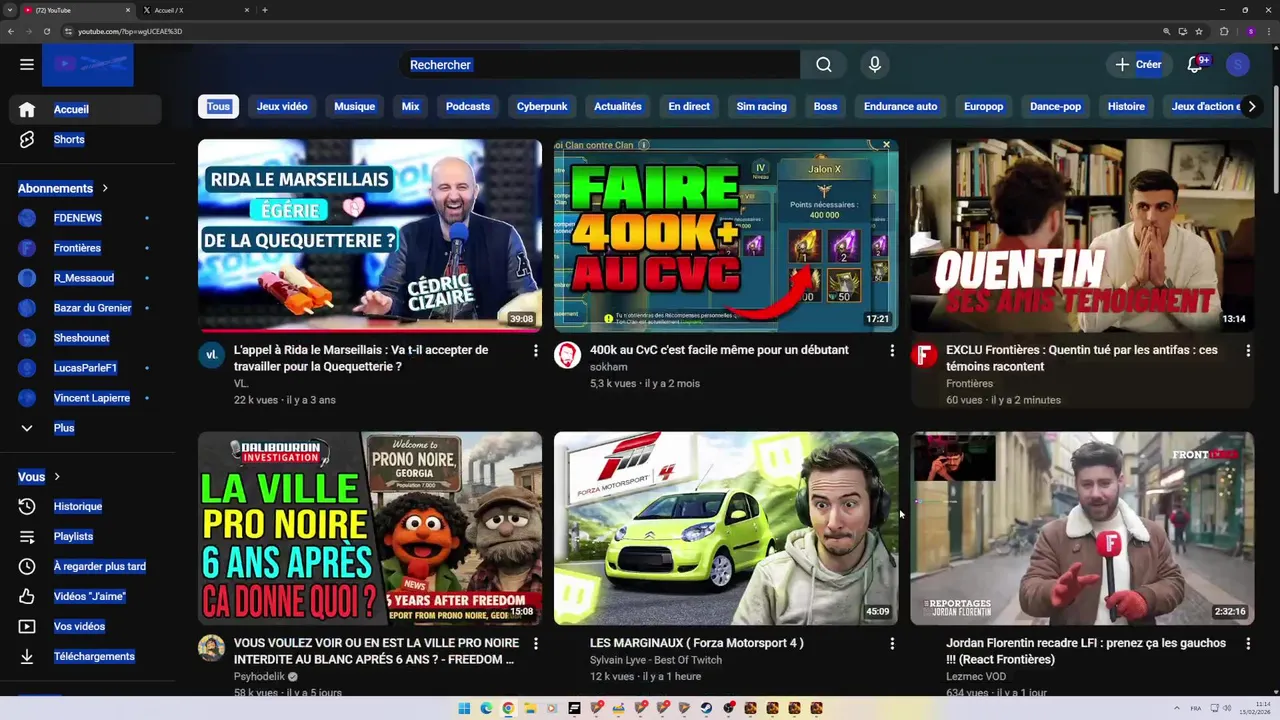Open Playlists in the sidebar
Image resolution: width=1280 pixels, height=720 pixels.
[85, 537]
